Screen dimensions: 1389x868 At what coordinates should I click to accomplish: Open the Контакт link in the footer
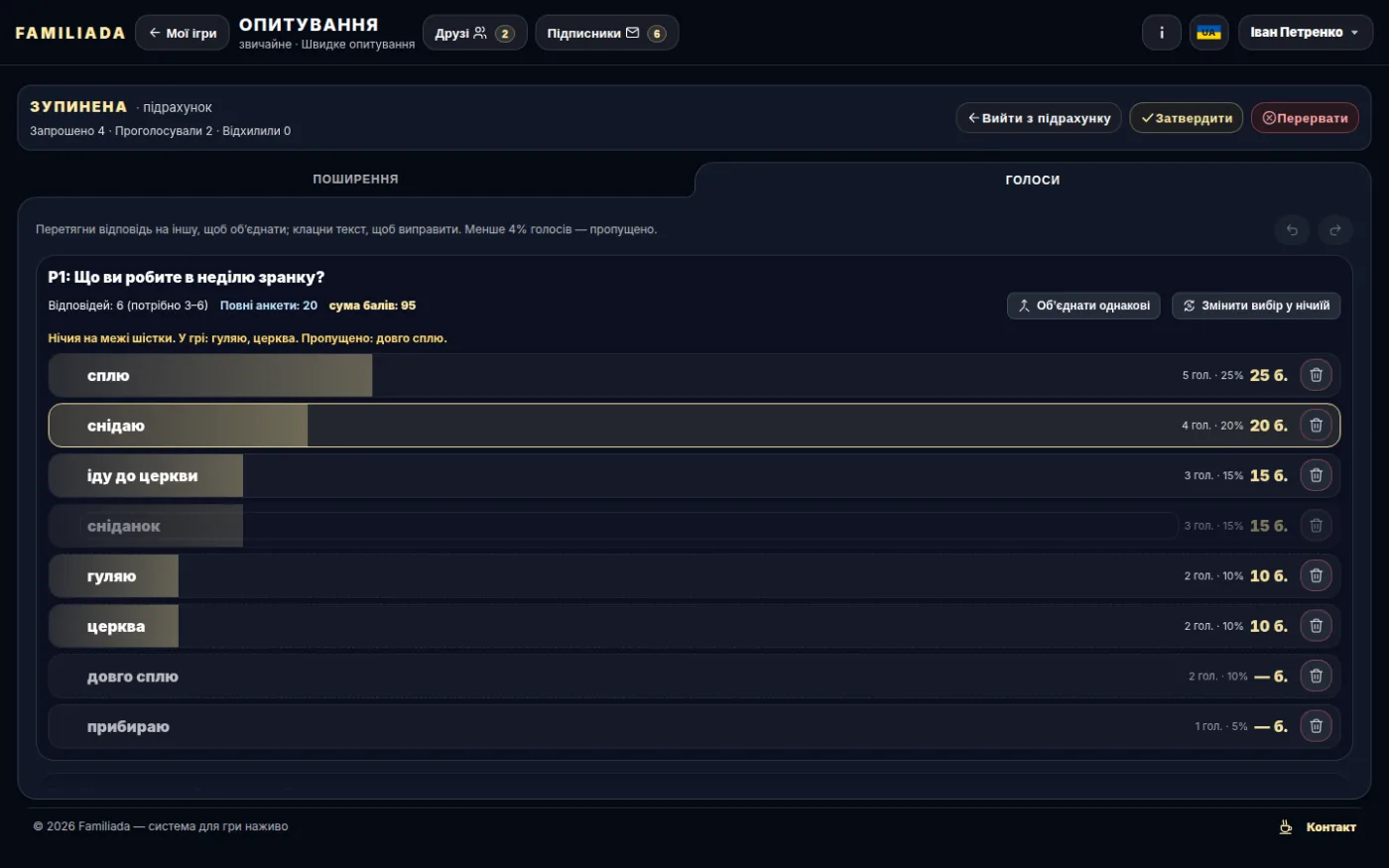click(1330, 827)
